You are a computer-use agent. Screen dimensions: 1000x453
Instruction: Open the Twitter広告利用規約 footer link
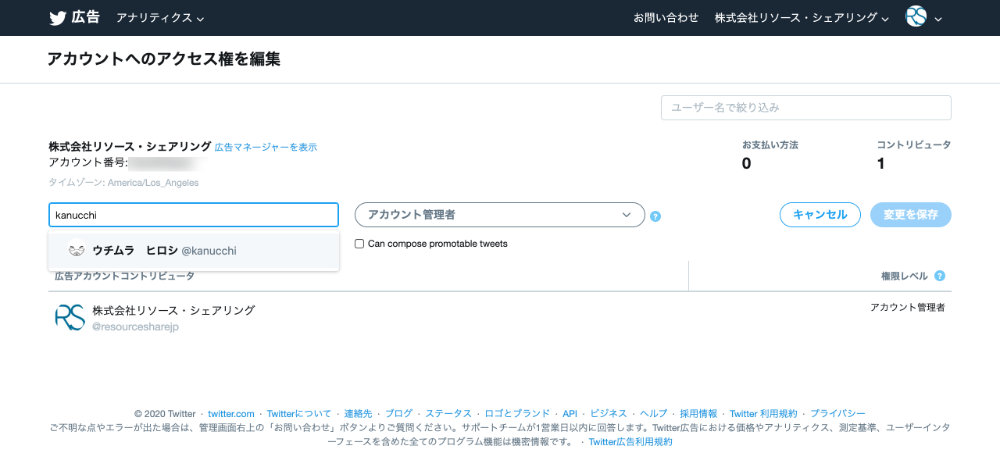point(630,442)
